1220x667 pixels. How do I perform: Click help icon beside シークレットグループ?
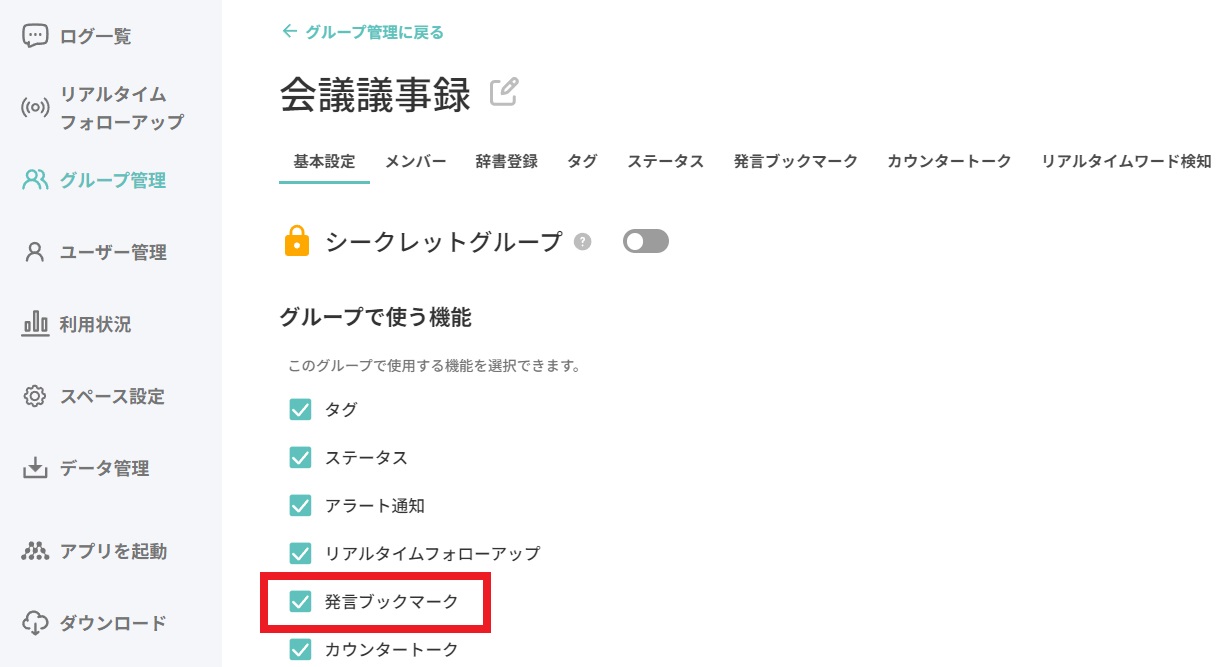[583, 242]
